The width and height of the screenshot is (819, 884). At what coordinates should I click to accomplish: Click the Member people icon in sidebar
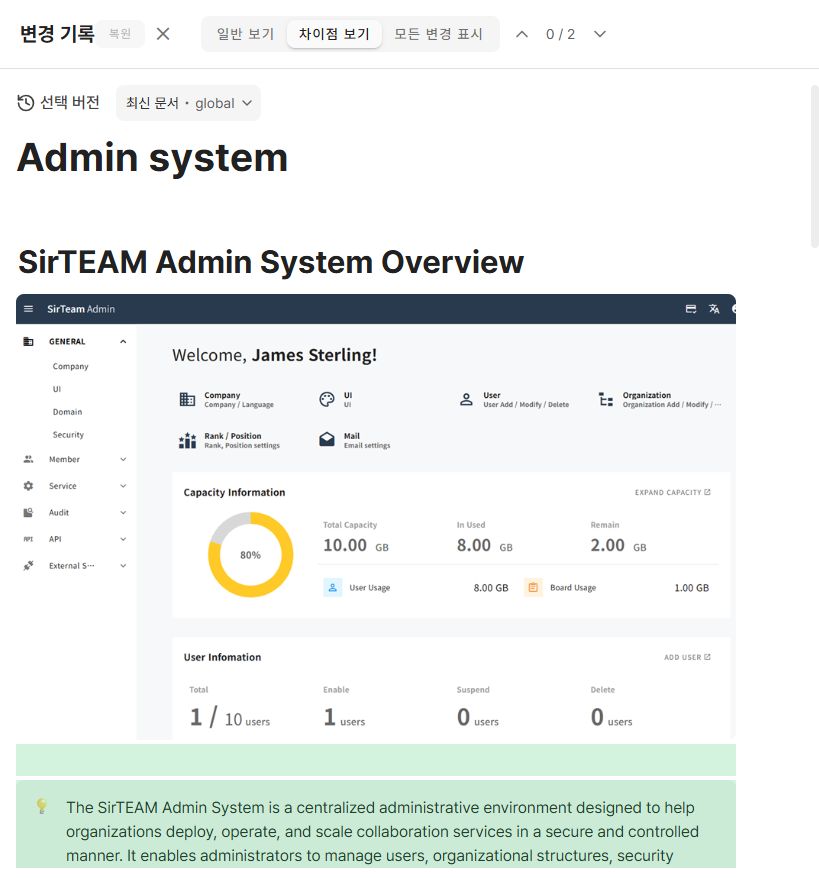[x=28, y=459]
